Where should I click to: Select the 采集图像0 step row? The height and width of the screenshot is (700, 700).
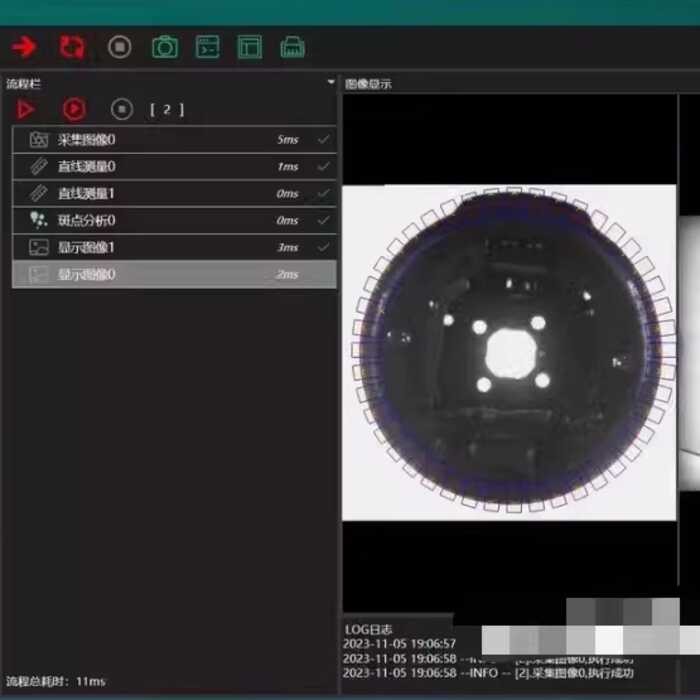coord(175,140)
